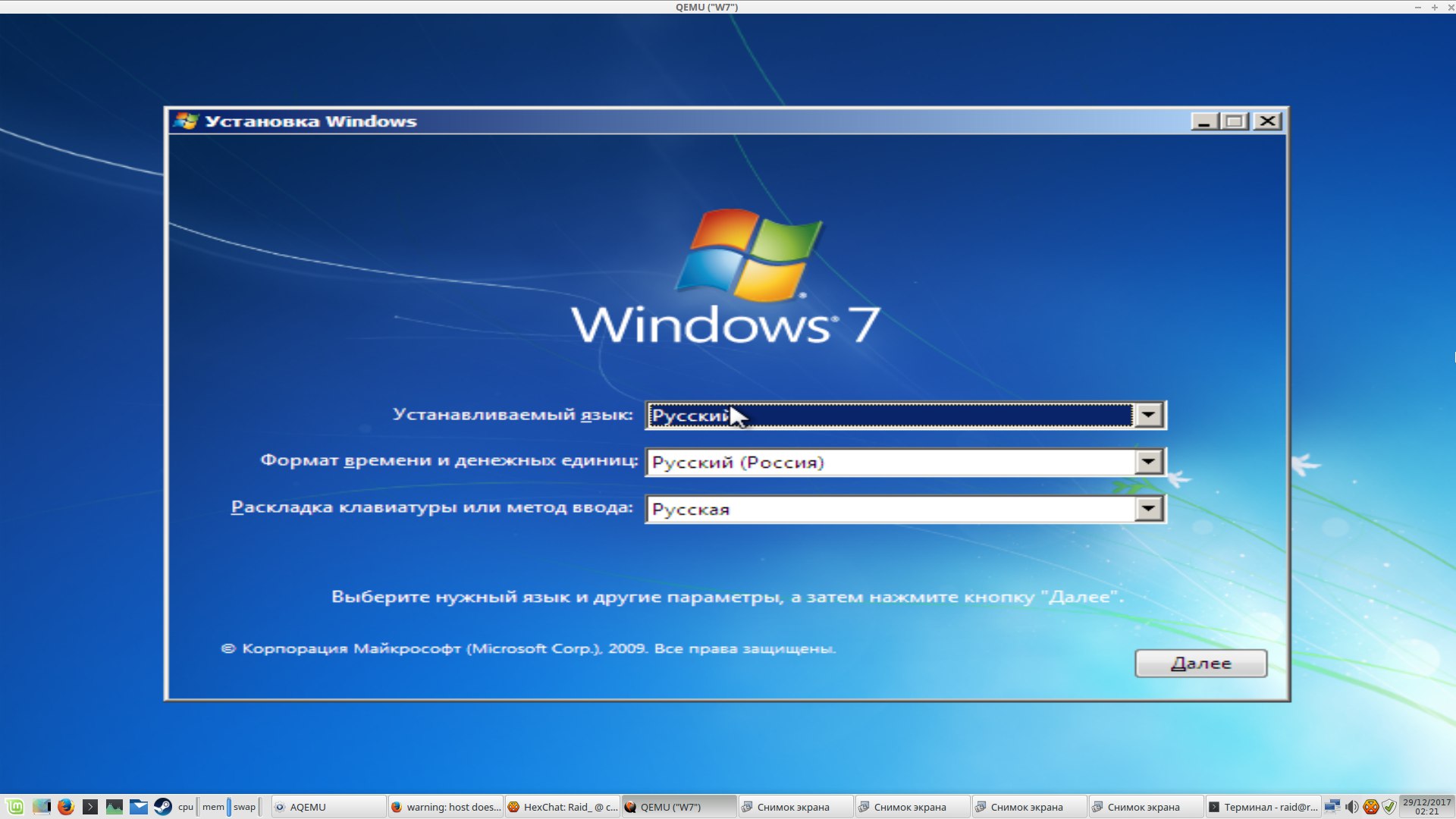Click the Далее button
Image resolution: width=1456 pixels, height=819 pixels.
tap(1200, 664)
